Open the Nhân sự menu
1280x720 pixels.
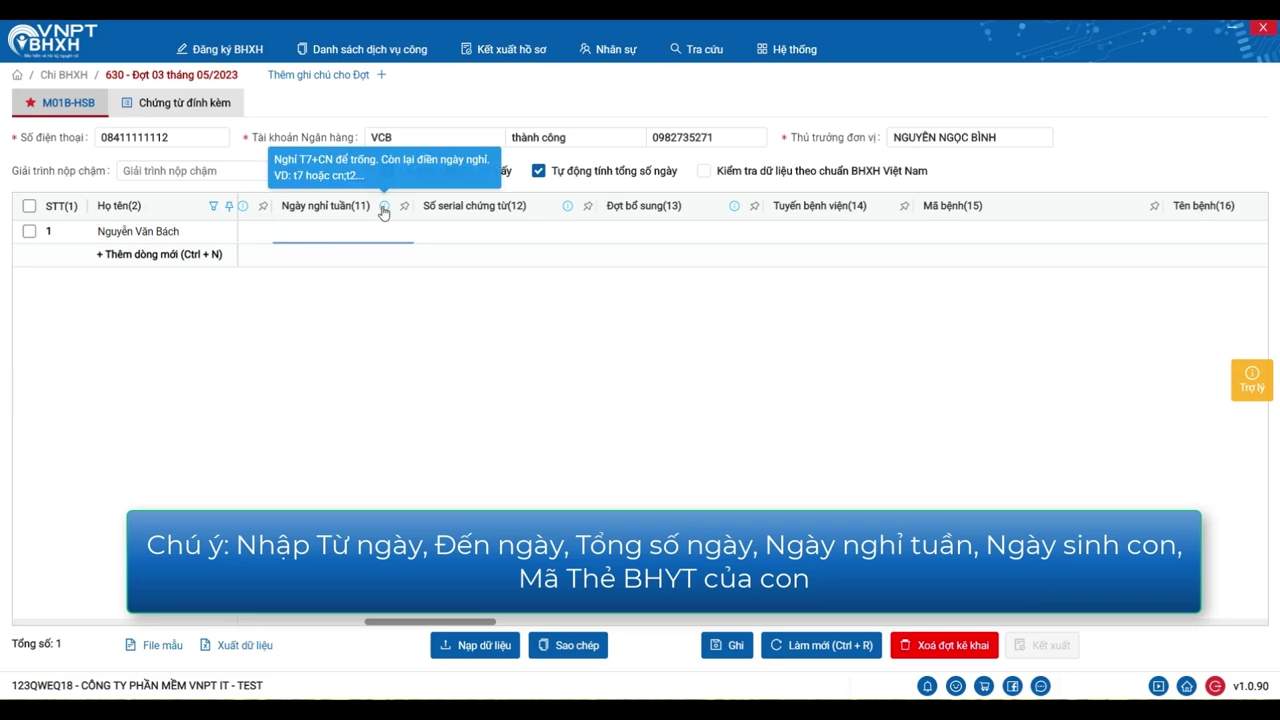(x=608, y=49)
